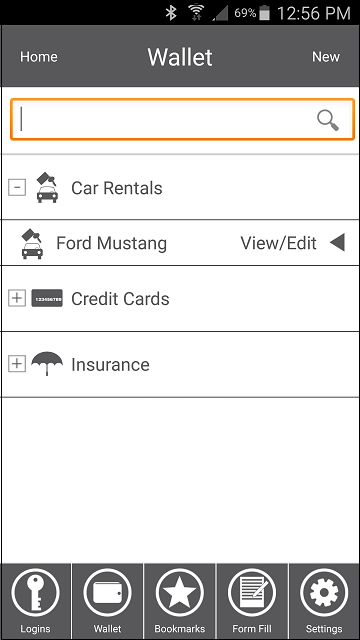Open the Form Fill notepad icon
Viewport: 360px width, 640px height.
(252, 593)
